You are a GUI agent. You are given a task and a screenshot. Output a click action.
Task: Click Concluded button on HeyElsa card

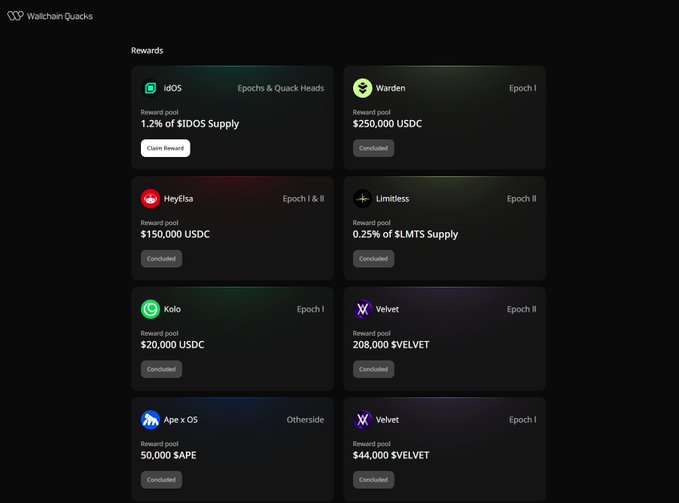coord(161,258)
